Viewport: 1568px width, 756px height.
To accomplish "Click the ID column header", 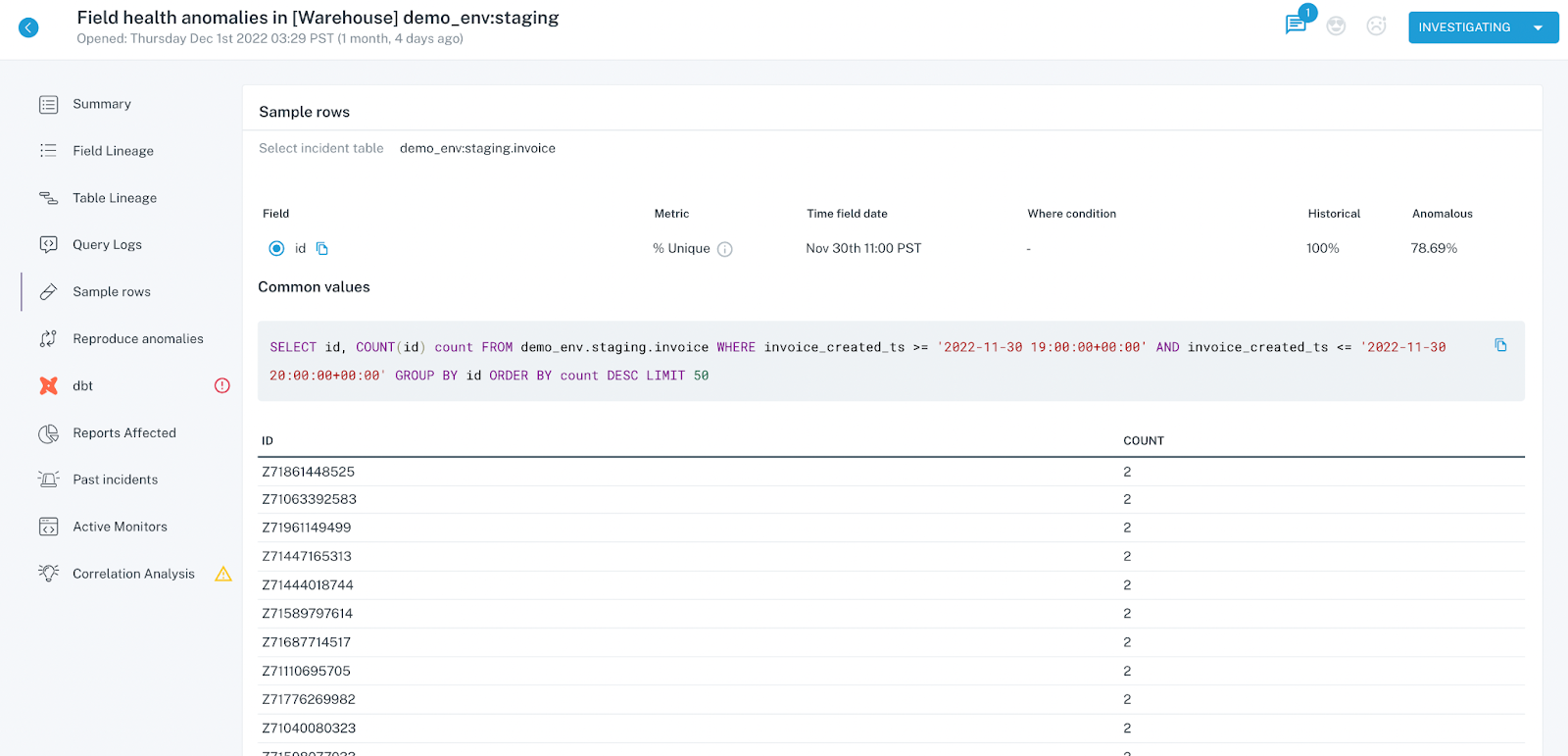I will pyautogui.click(x=268, y=441).
